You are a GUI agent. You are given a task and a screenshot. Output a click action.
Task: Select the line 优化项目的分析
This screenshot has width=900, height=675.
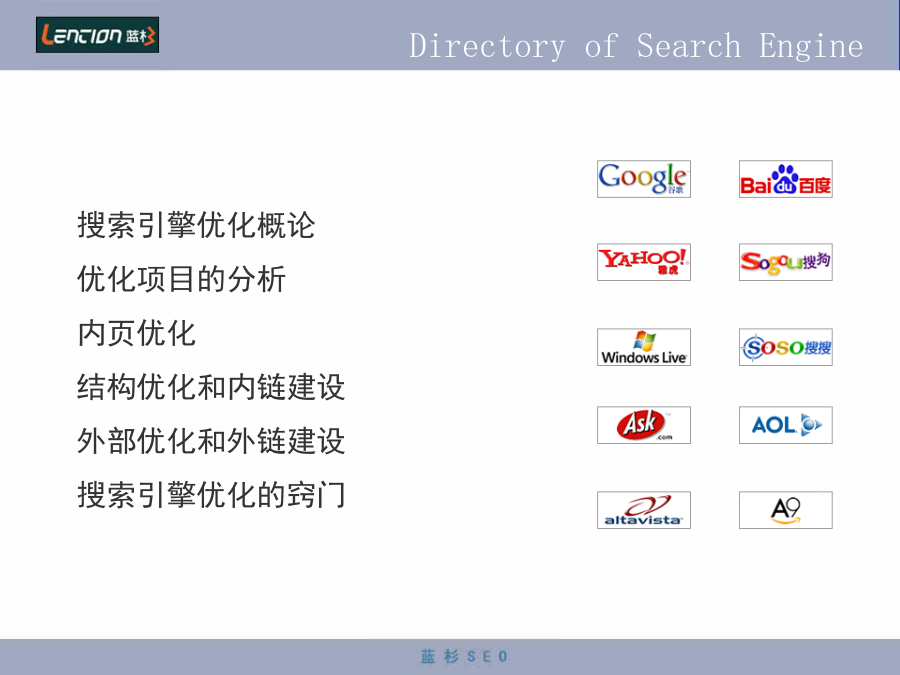181,280
